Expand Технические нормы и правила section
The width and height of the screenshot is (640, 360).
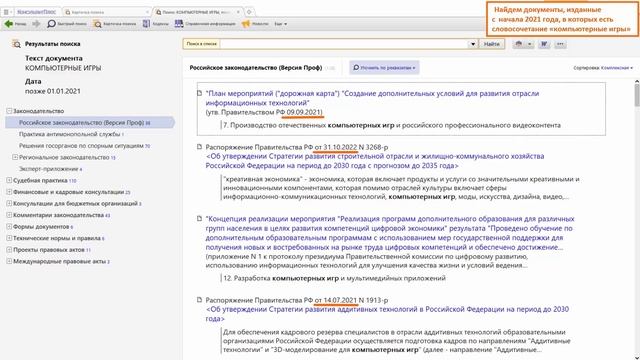(9, 238)
